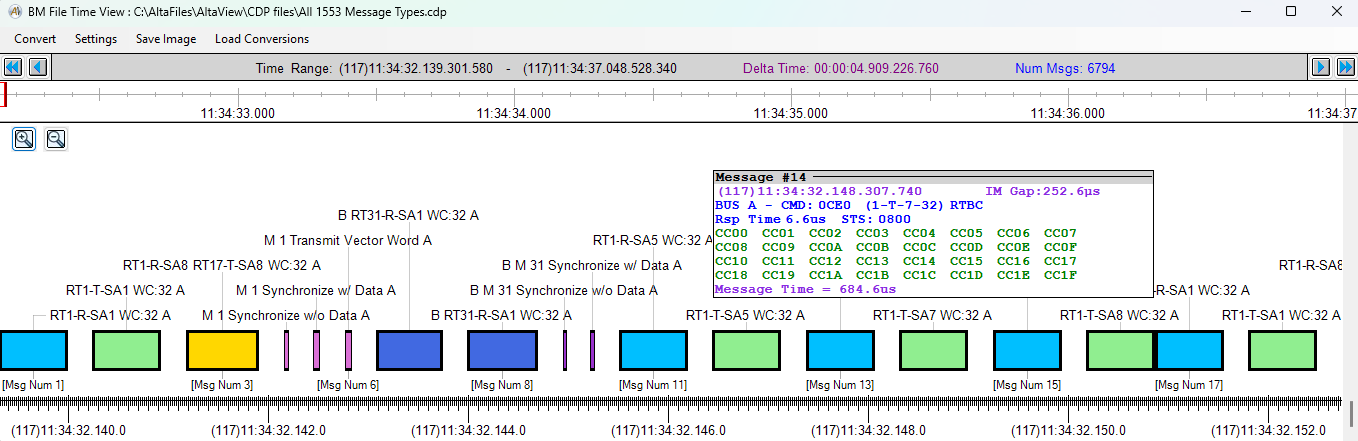1358x441 pixels.
Task: Select the yellow message block Msg Num 3
Action: tap(223, 351)
